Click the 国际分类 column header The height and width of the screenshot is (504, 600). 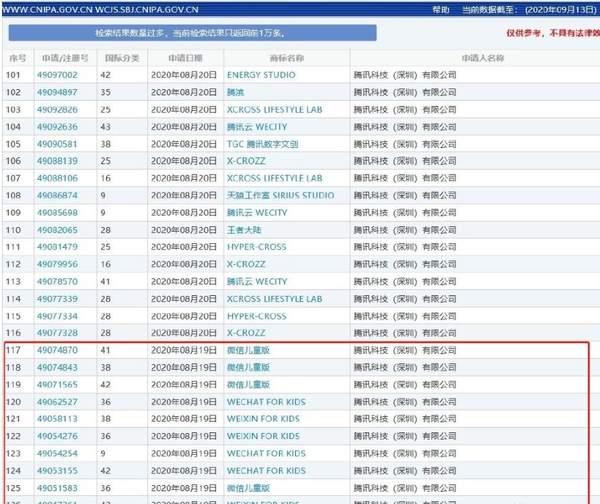(122, 58)
